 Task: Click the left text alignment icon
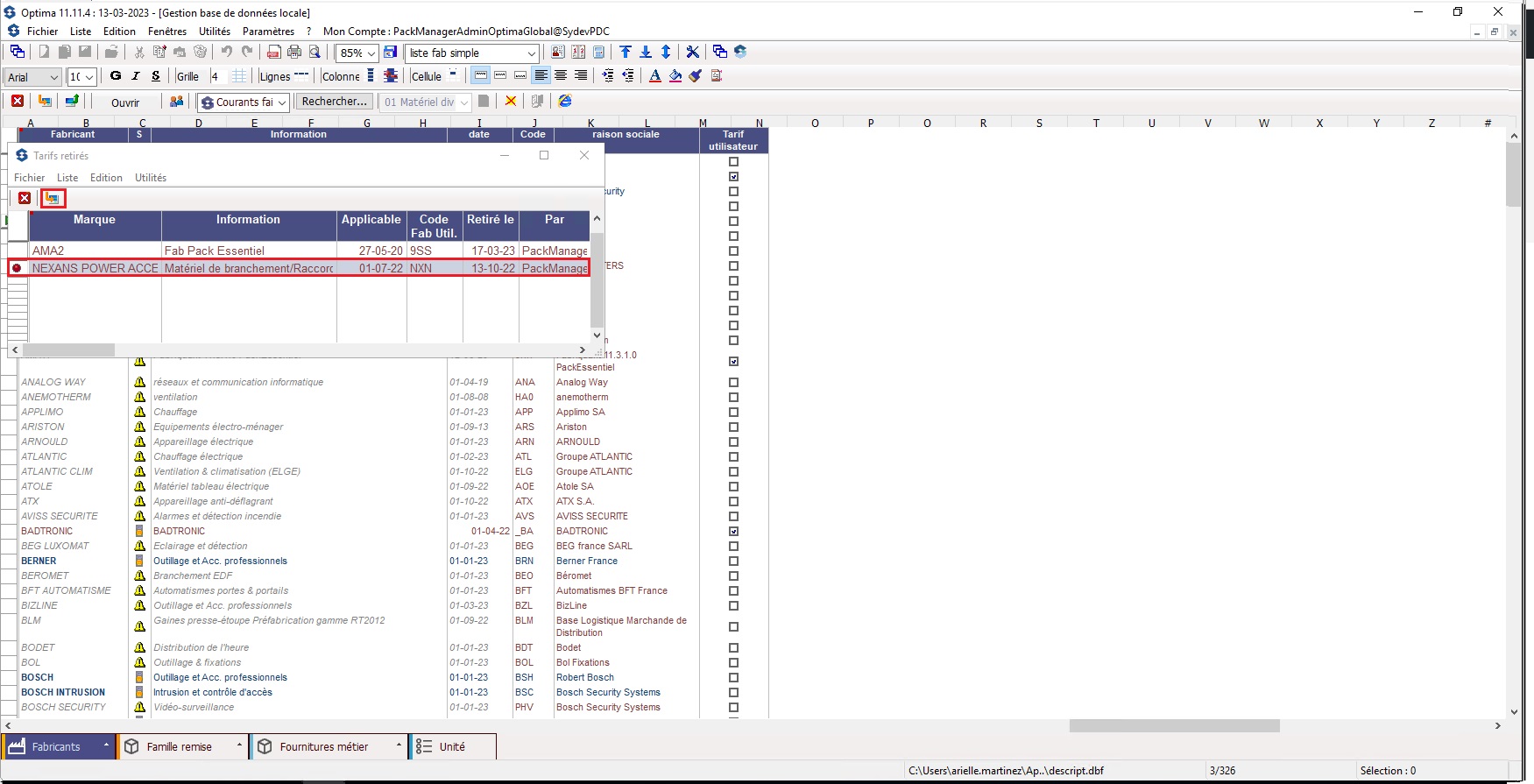[x=541, y=76]
